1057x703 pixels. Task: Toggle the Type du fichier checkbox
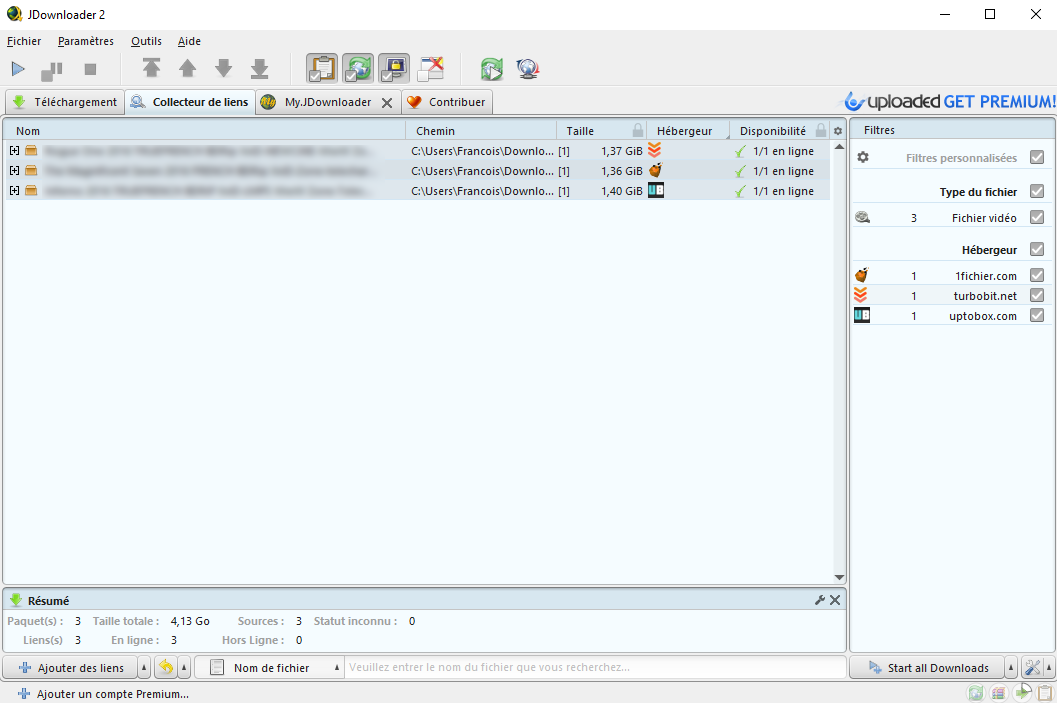(1037, 191)
